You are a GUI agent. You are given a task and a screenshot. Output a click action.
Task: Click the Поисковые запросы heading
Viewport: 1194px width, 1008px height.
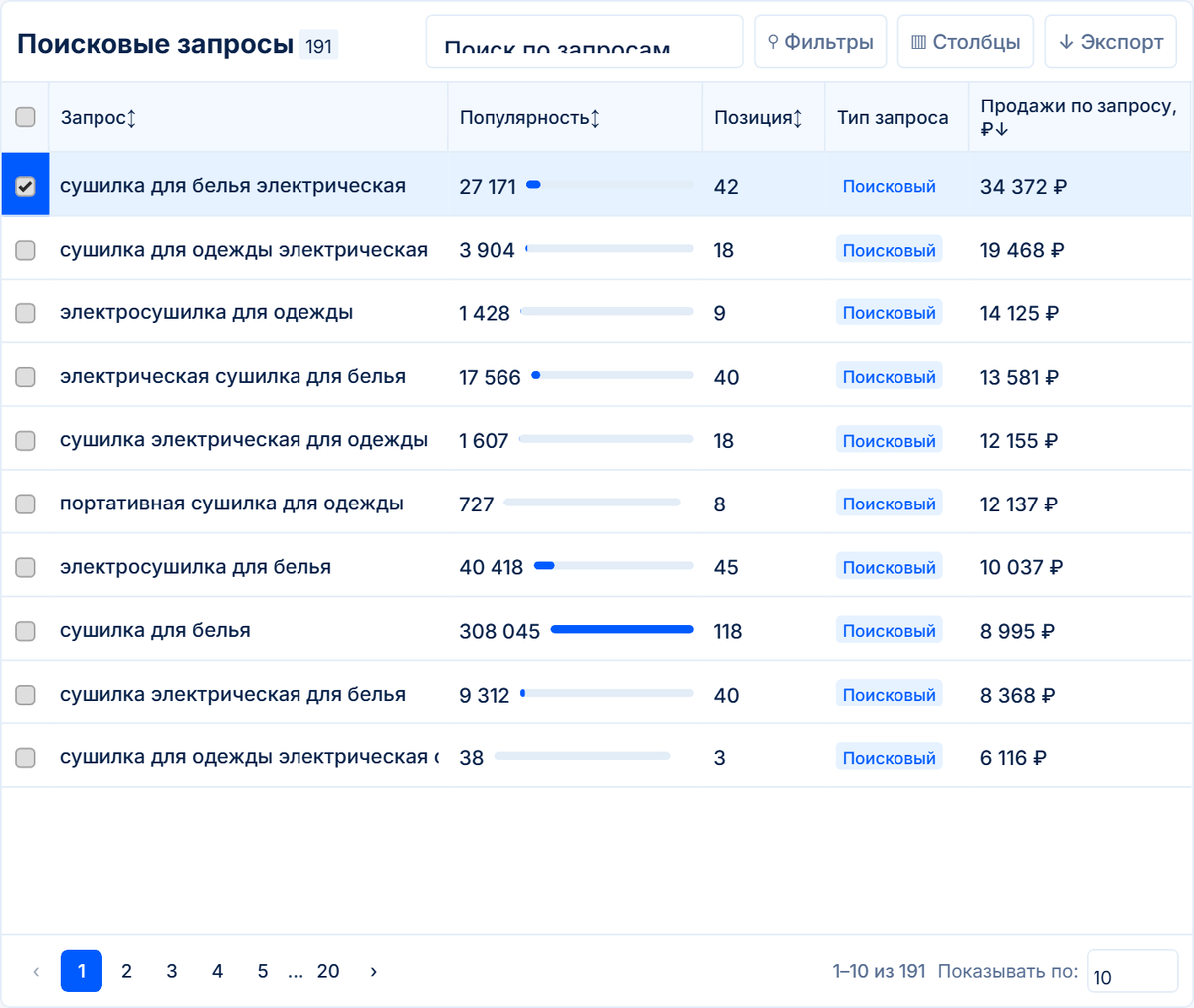point(155,44)
